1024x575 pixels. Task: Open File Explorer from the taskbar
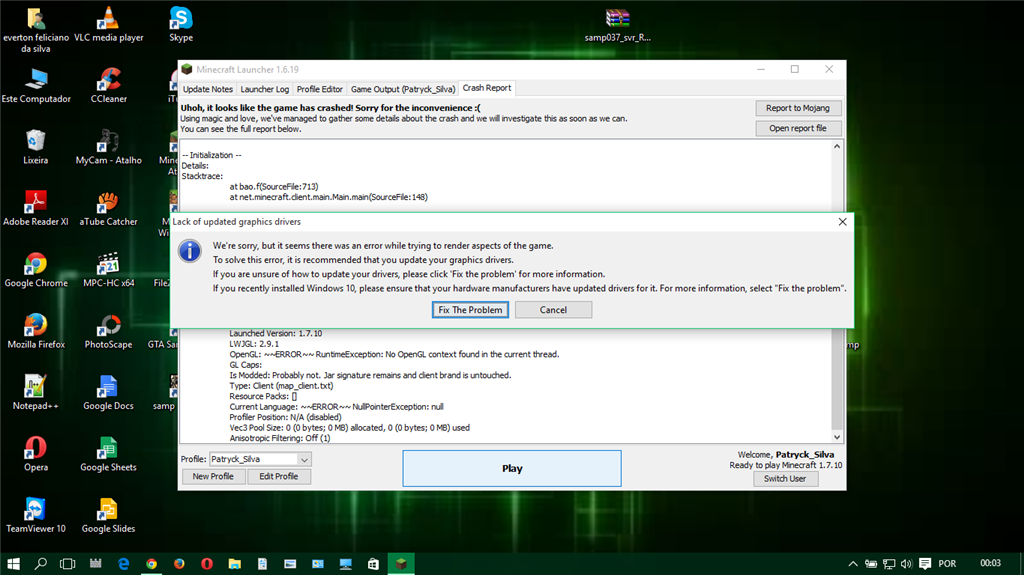[x=234, y=563]
